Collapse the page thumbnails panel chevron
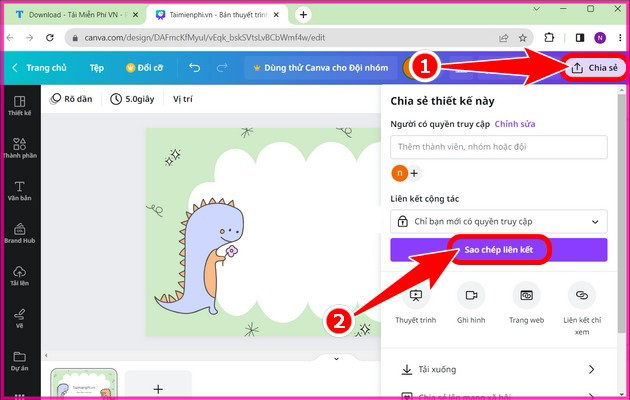This screenshot has height=400, width=630. (x=337, y=358)
